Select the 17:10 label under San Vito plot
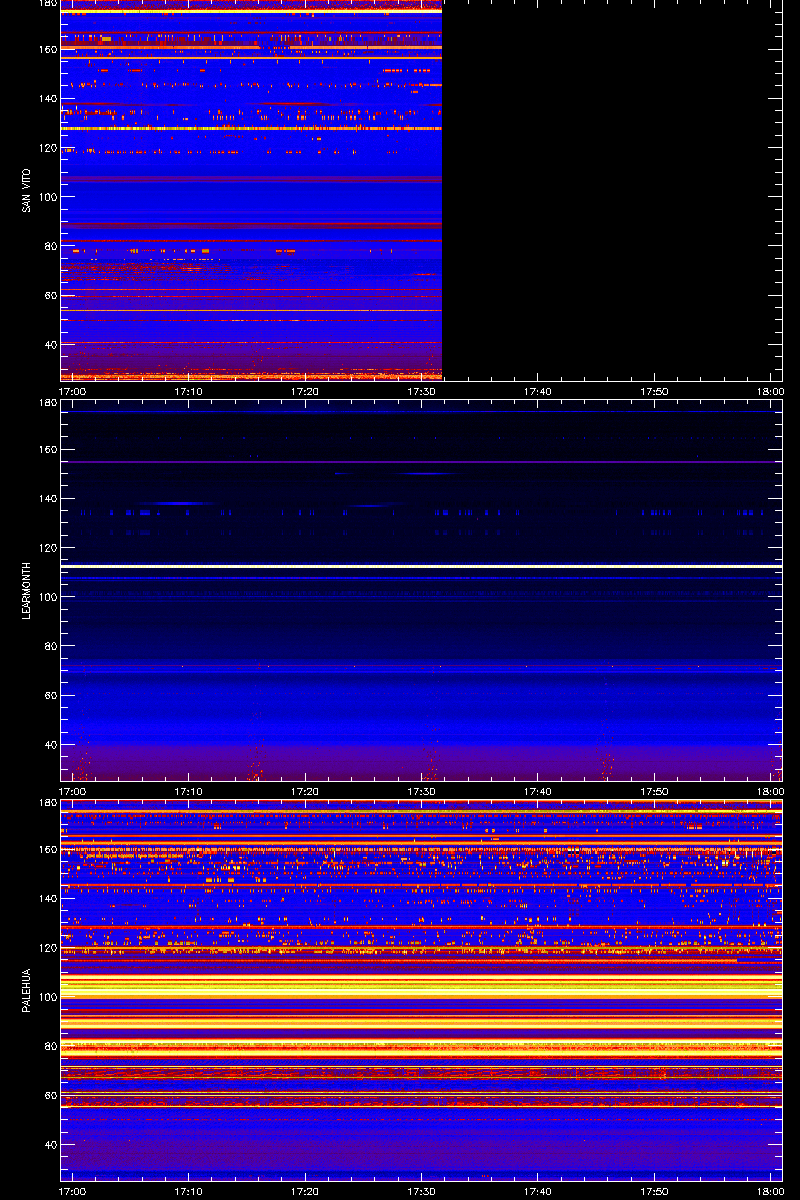This screenshot has width=800, height=1200. click(x=189, y=391)
